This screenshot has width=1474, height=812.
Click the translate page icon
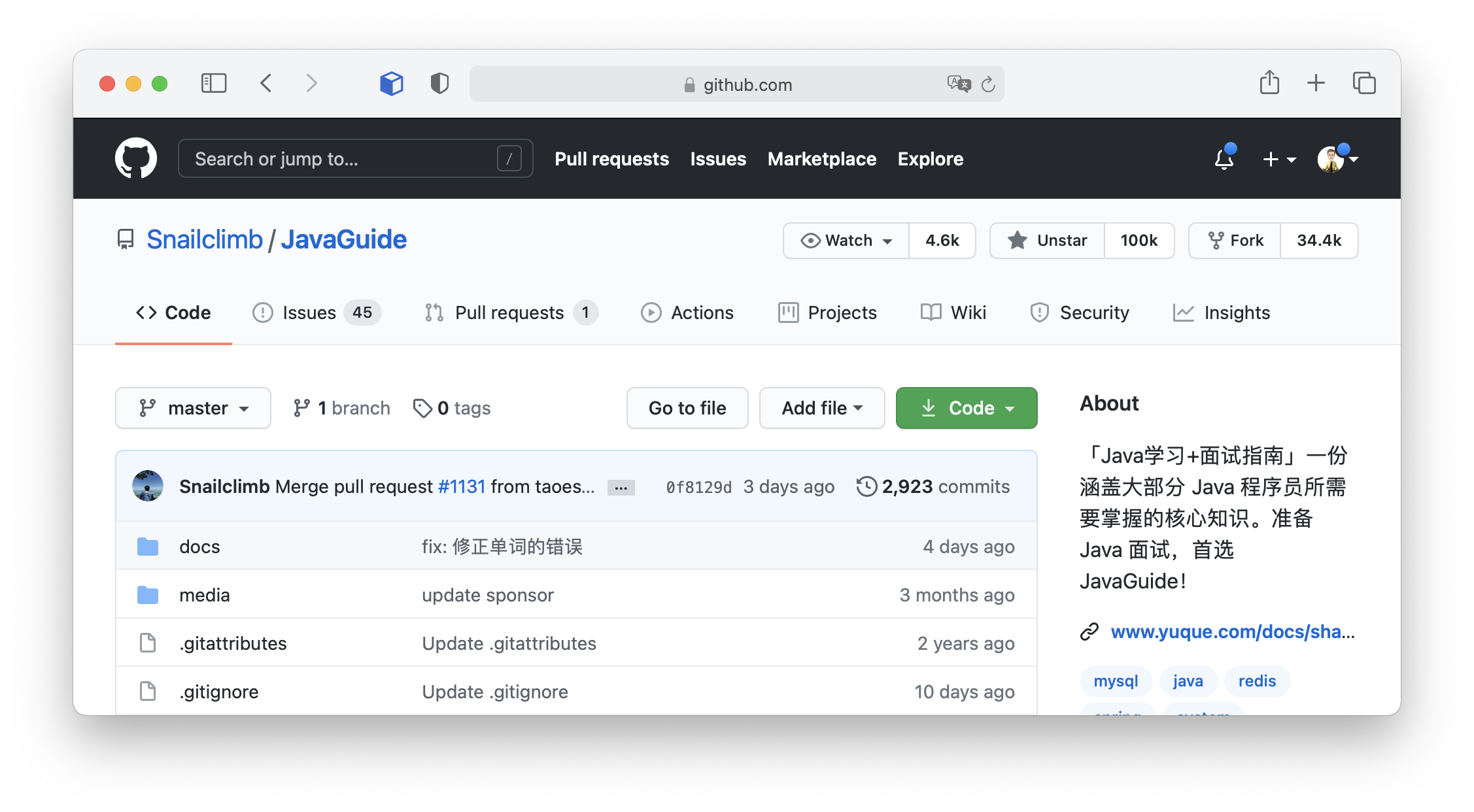point(959,84)
